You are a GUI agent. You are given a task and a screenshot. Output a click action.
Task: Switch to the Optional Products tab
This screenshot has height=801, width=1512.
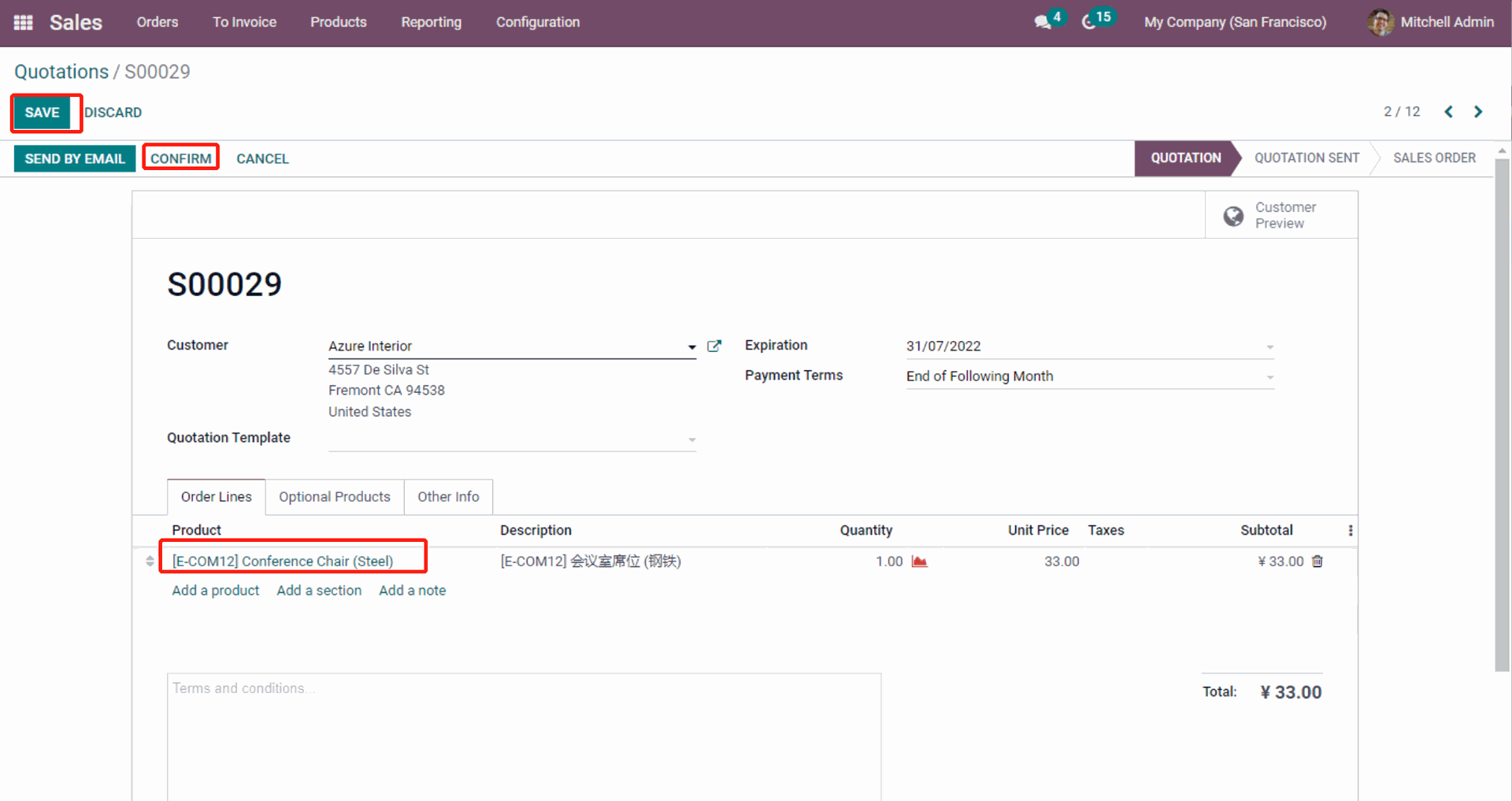pos(334,497)
